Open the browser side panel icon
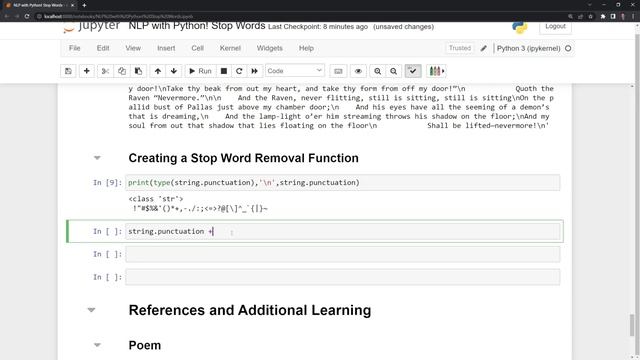The height and width of the screenshot is (360, 640). tap(613, 16)
